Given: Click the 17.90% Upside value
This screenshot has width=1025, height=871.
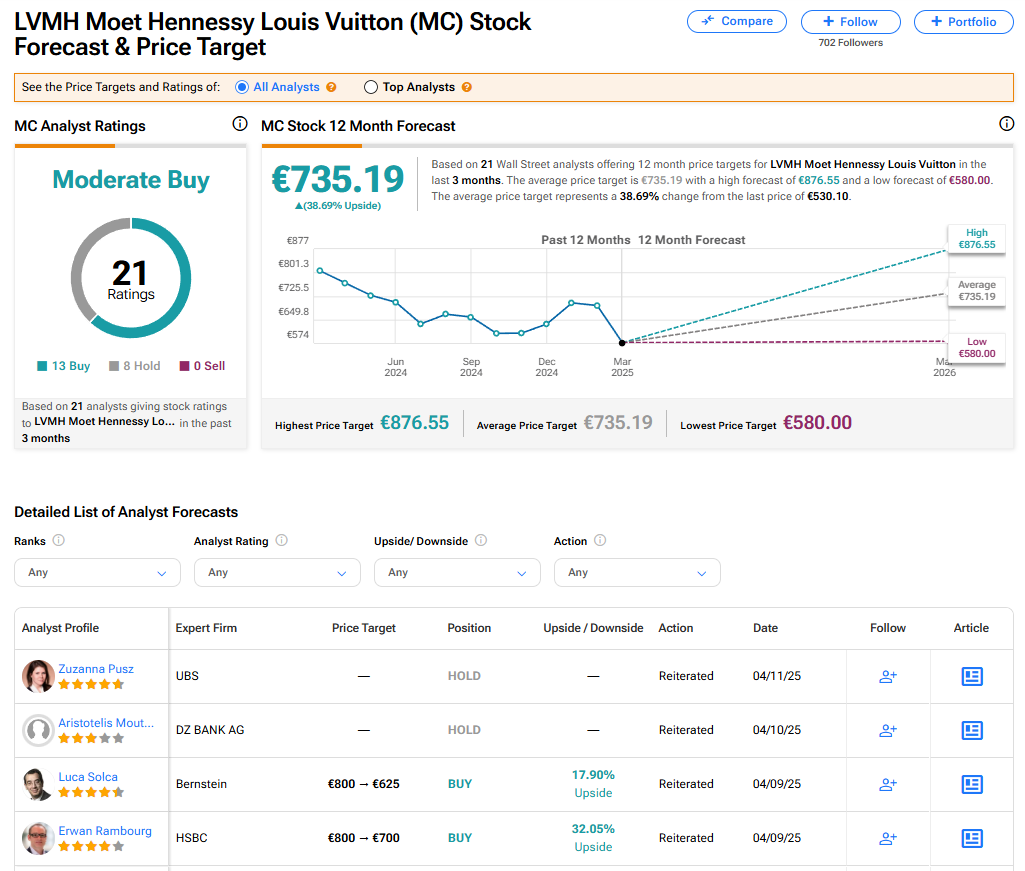Looking at the screenshot, I should (x=593, y=783).
